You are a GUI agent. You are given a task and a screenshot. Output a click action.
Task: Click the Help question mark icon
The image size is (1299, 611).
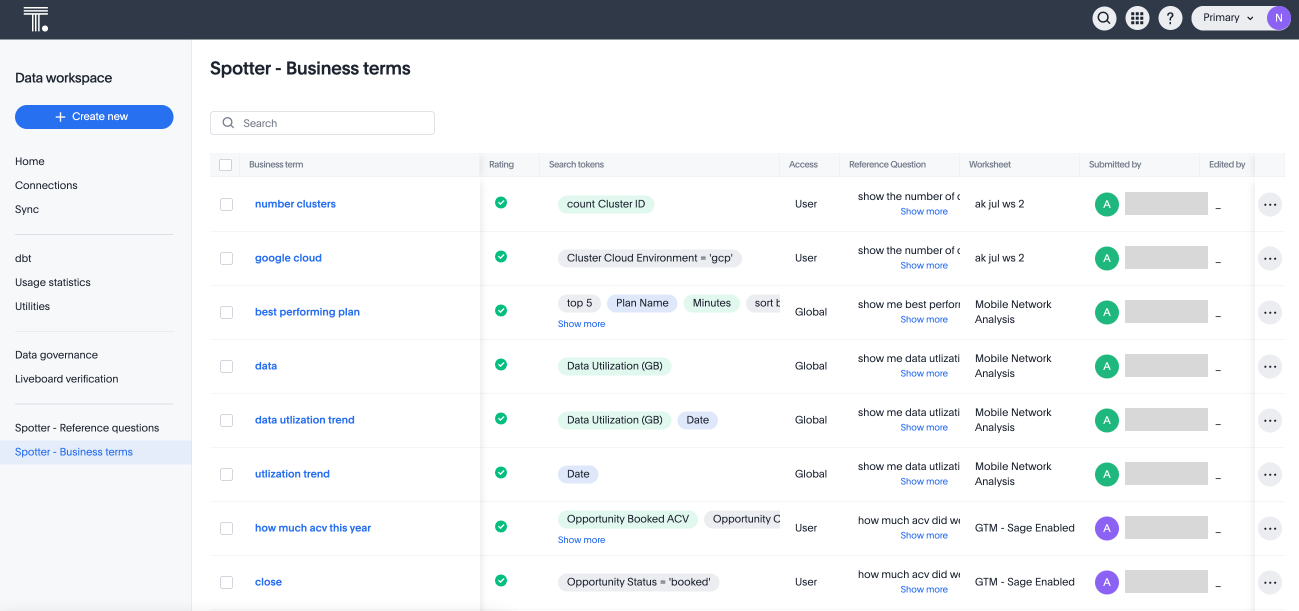pyautogui.click(x=1170, y=17)
